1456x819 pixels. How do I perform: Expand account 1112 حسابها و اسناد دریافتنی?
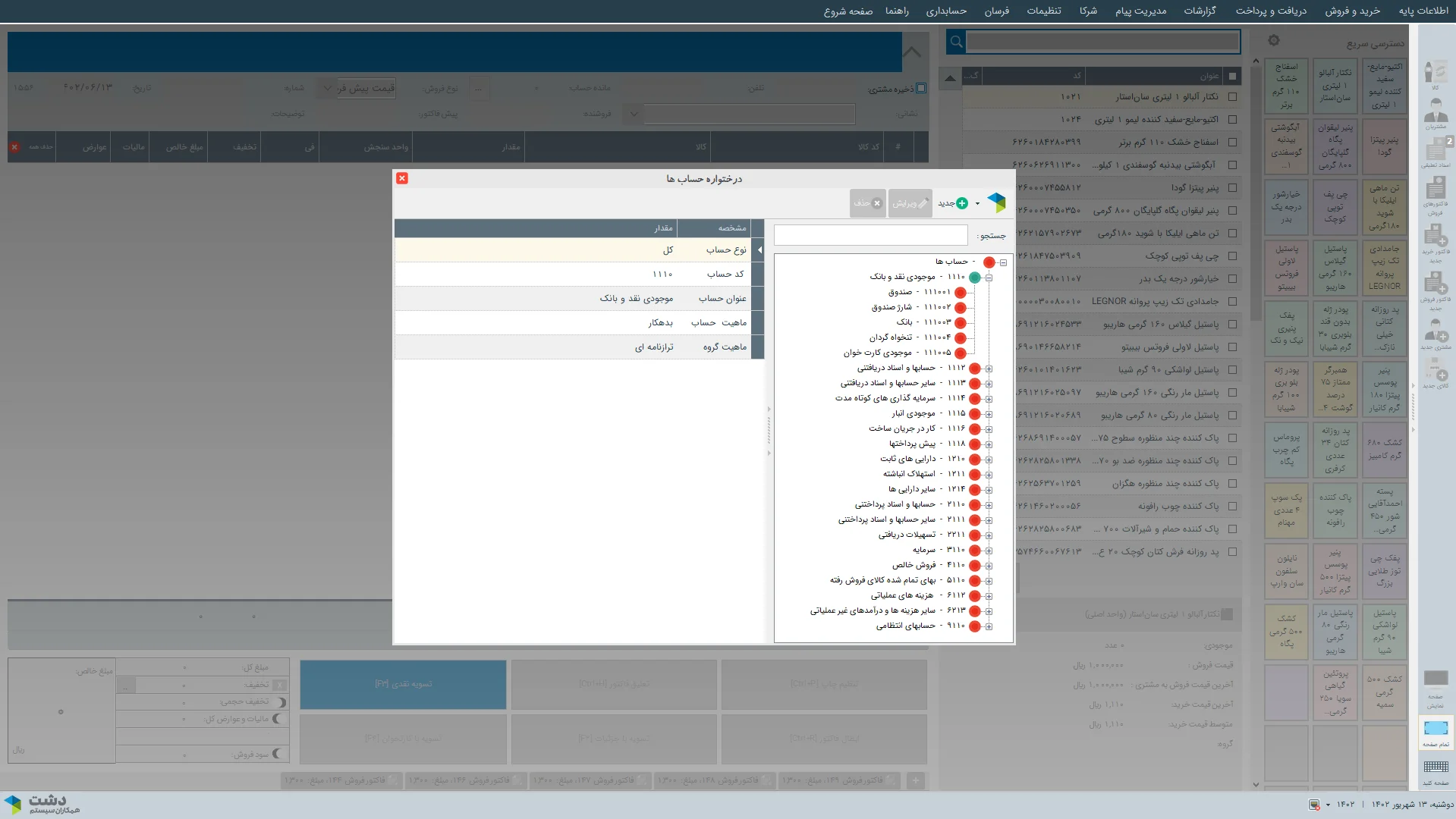989,369
